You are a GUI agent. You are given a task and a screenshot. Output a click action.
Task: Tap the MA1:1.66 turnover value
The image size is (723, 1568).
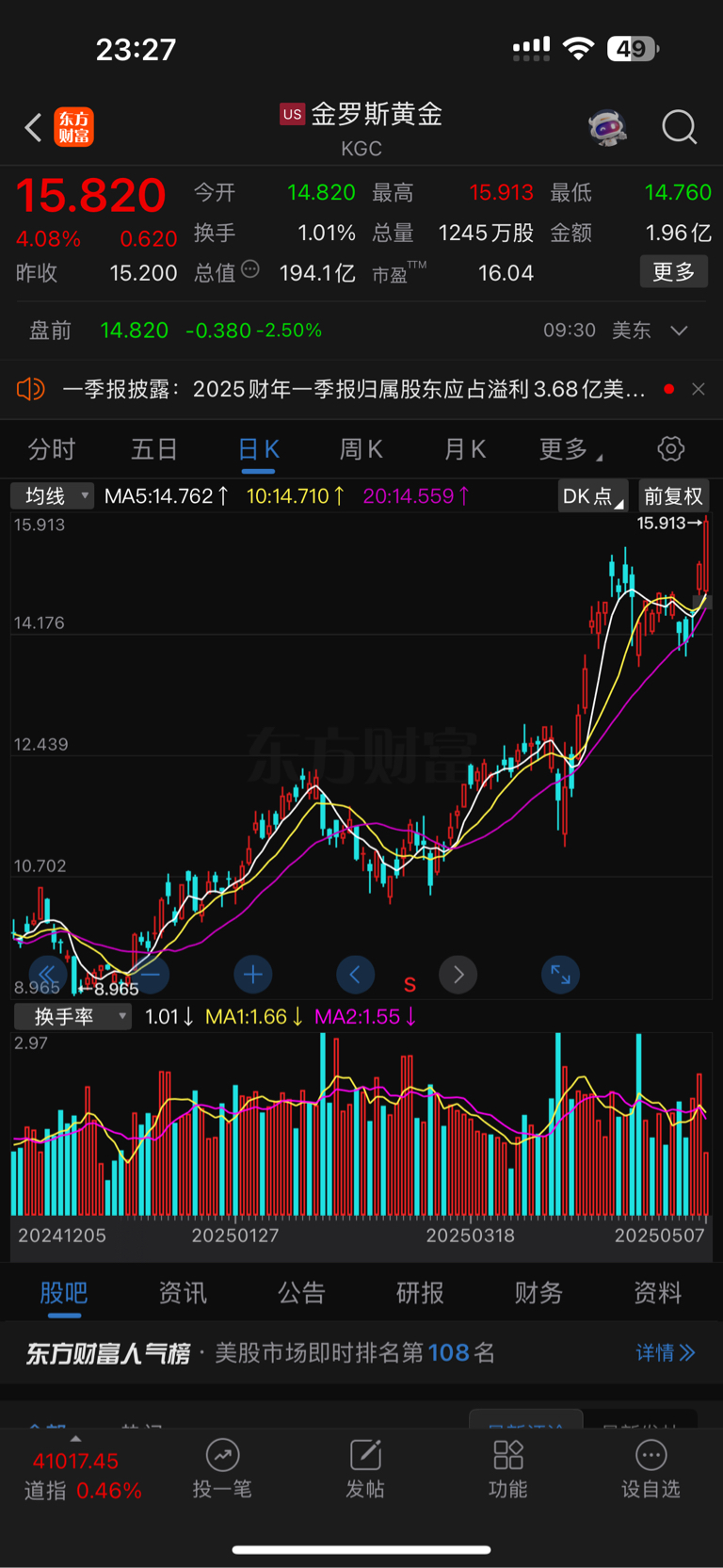[x=254, y=1017]
